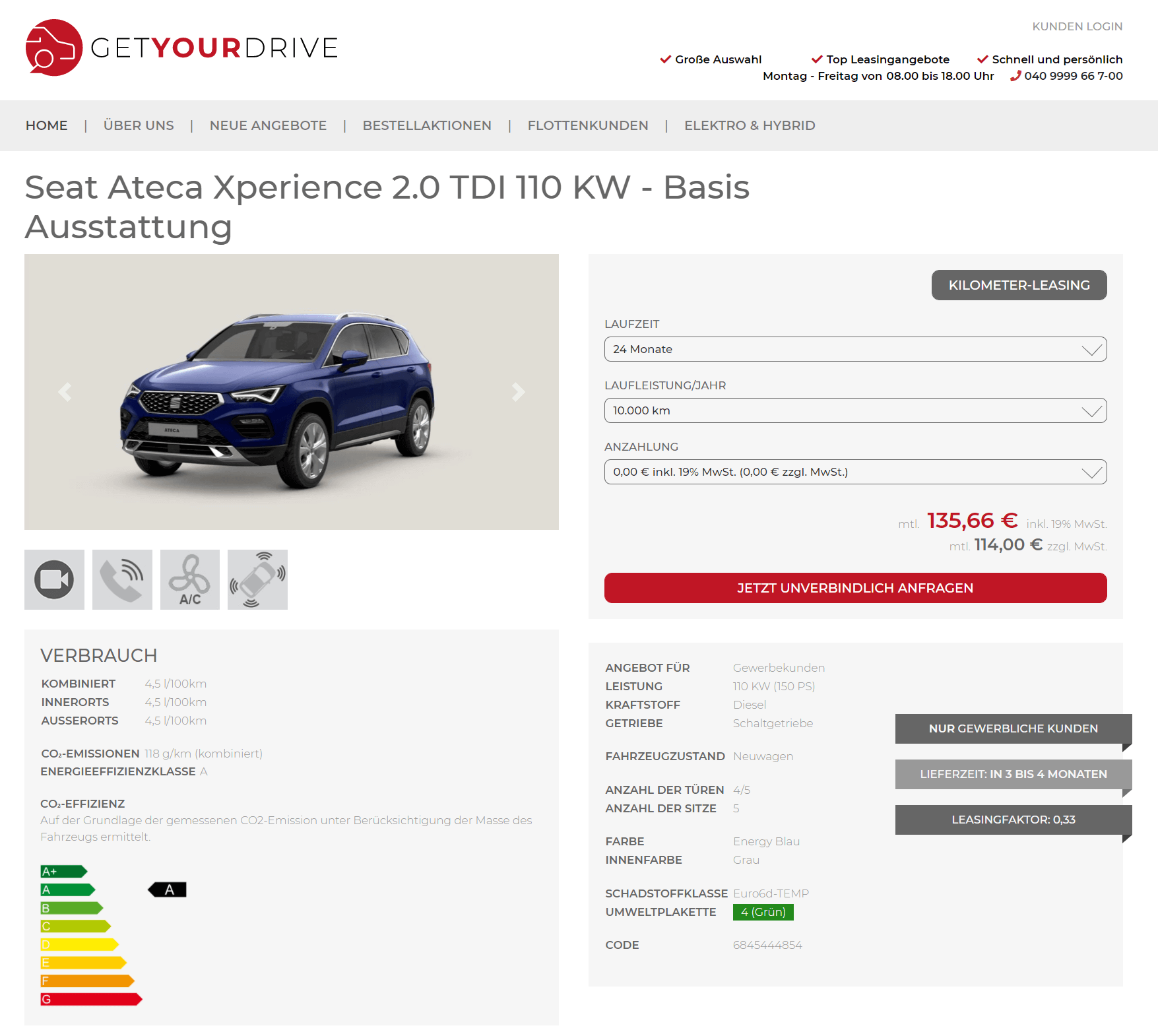Screen dimensions: 1158x1036
Task: Open the HOME menu item
Action: coord(47,125)
